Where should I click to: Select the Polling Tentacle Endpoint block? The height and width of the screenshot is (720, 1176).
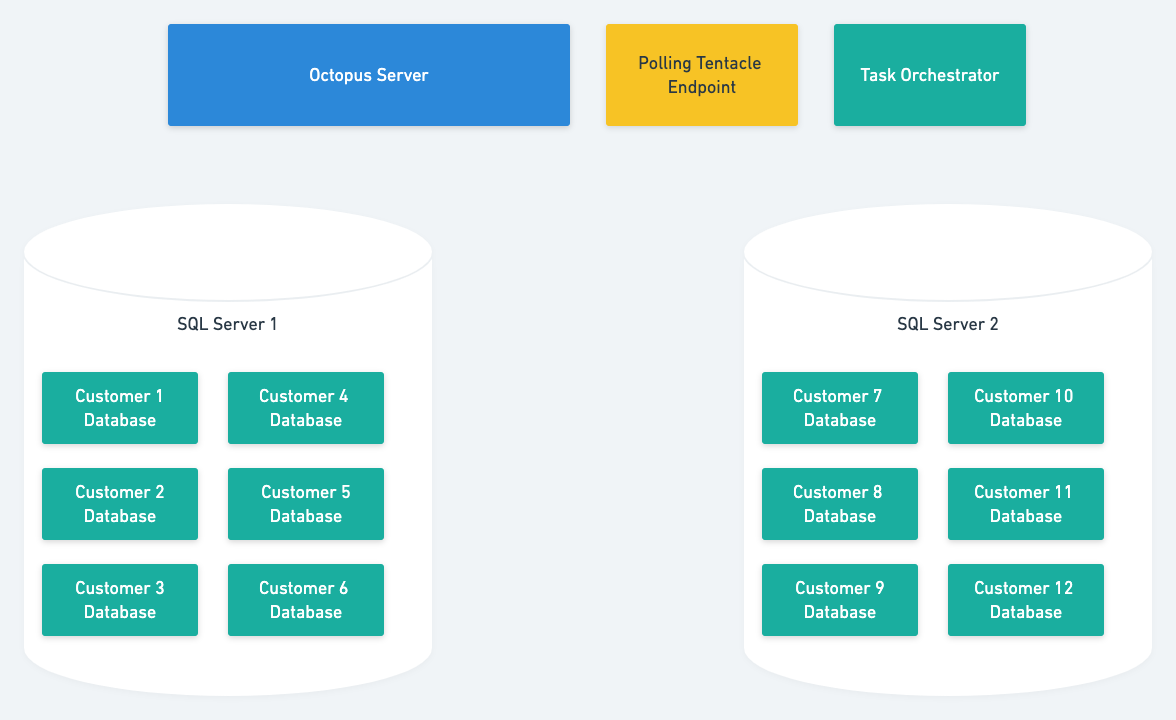coord(701,75)
